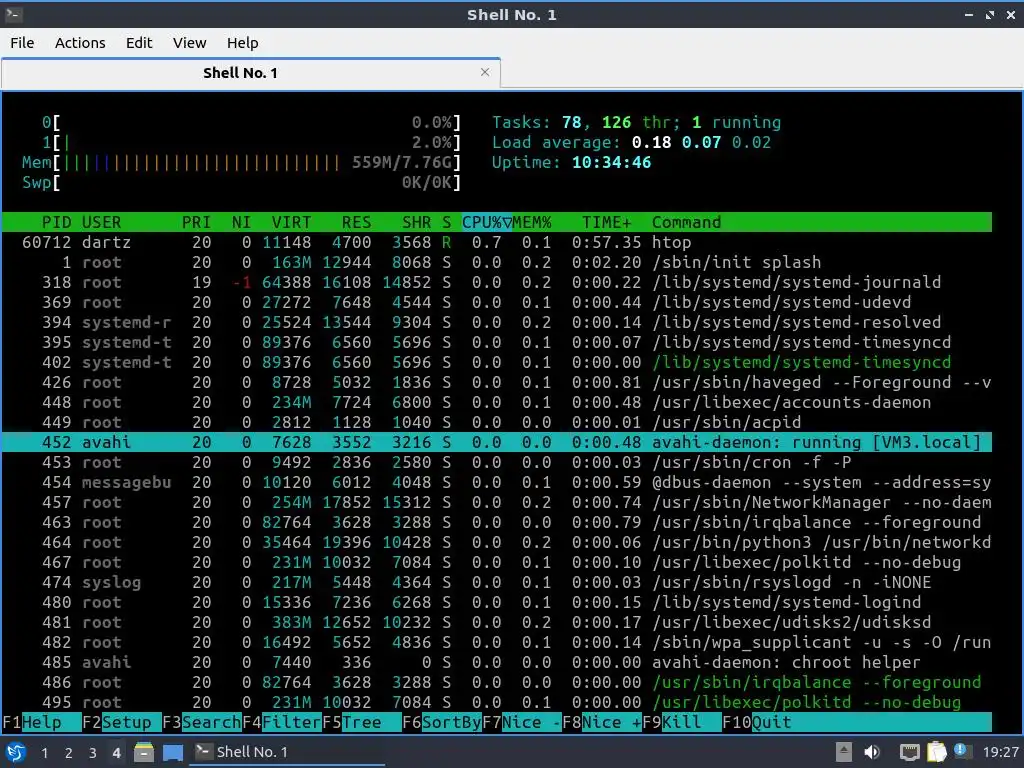The width and height of the screenshot is (1024, 768).
Task: Switch to workspace 2 in pager
Action: (69, 752)
